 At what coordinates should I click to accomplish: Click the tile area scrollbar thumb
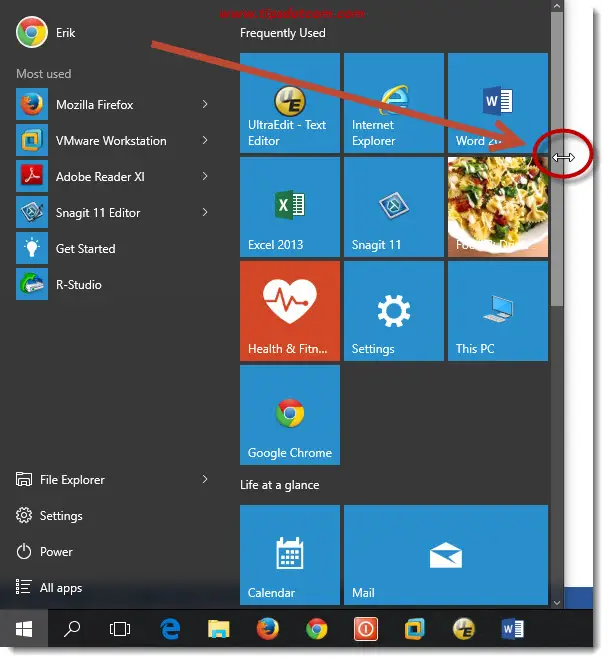[557, 159]
